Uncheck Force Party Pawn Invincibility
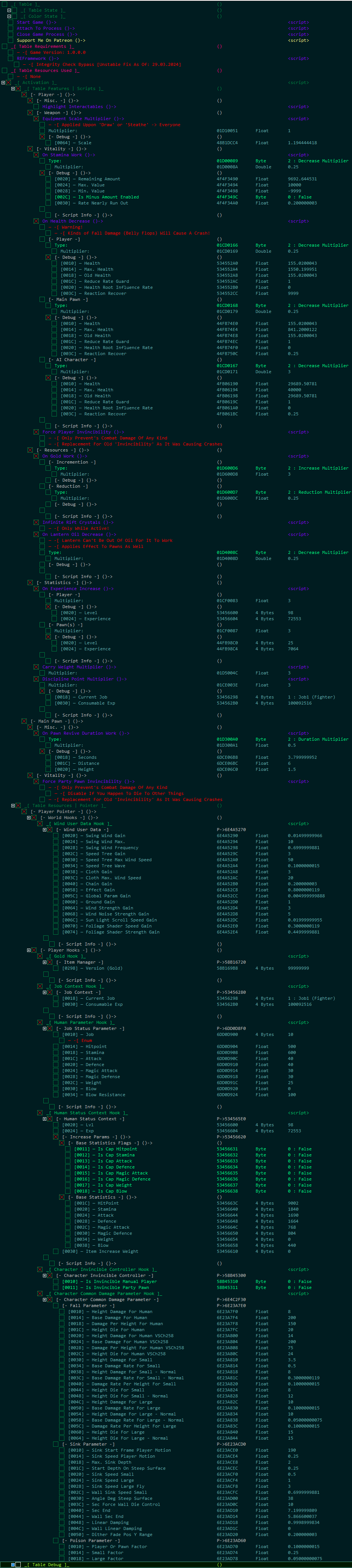Viewport: 352px width, 1568px height. point(36,781)
